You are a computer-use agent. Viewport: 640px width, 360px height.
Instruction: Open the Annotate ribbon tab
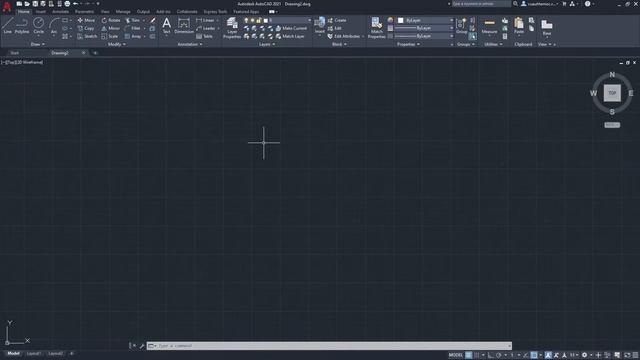click(x=60, y=12)
